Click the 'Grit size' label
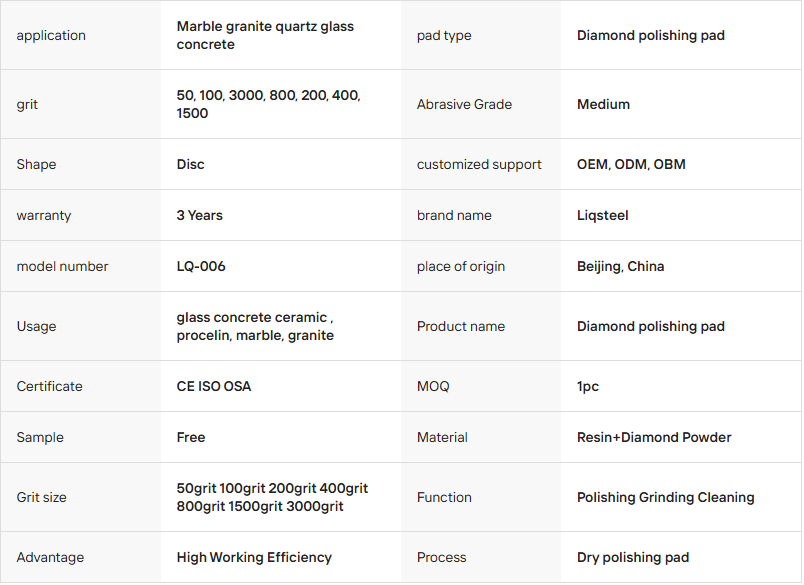The width and height of the screenshot is (804, 585). tap(41, 497)
